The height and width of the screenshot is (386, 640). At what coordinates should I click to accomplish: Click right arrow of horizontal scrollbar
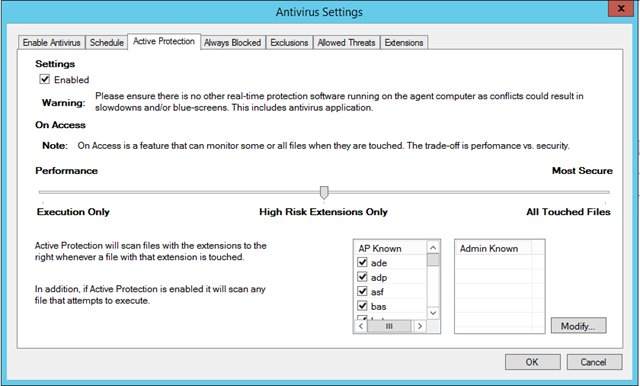[x=420, y=326]
